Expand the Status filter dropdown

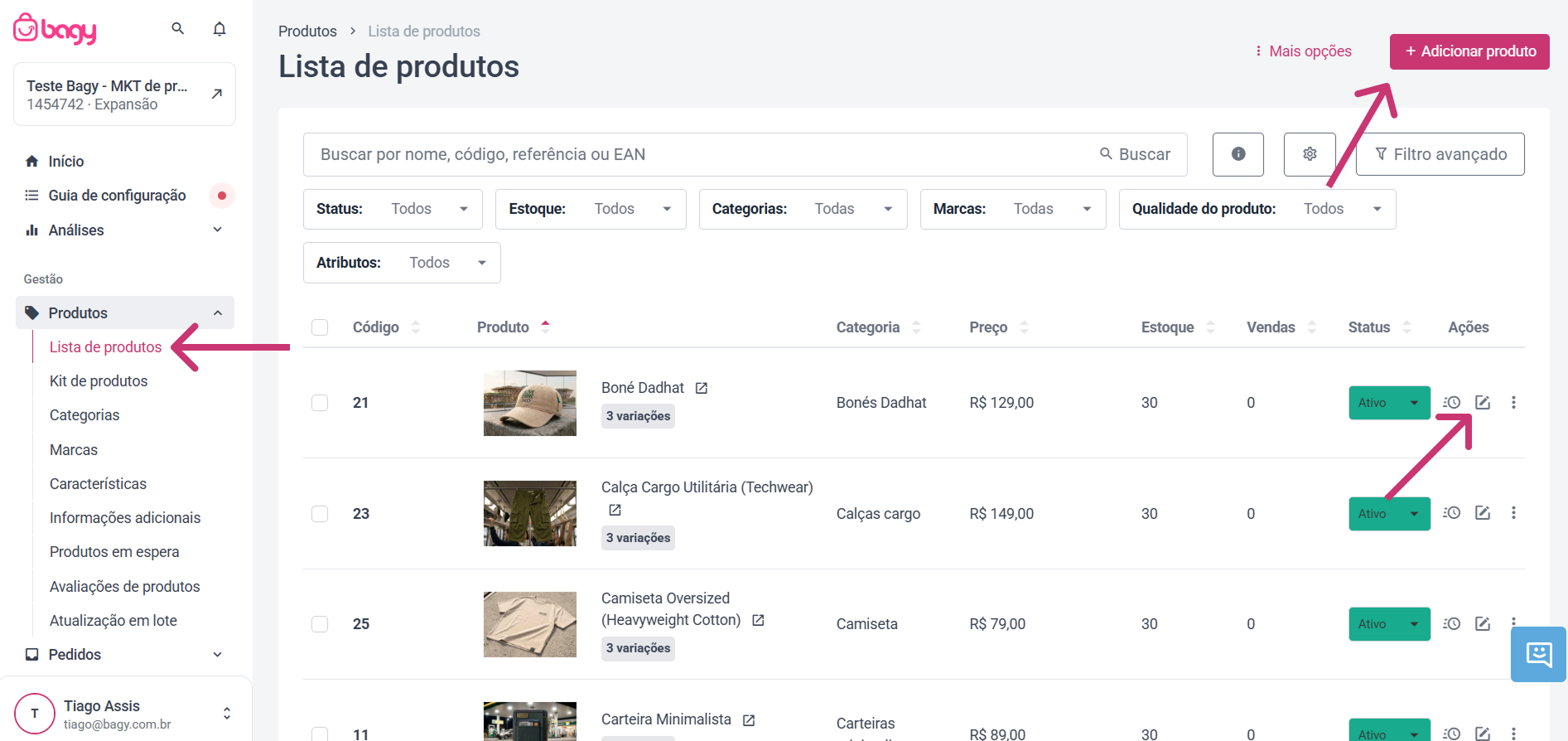click(x=393, y=209)
